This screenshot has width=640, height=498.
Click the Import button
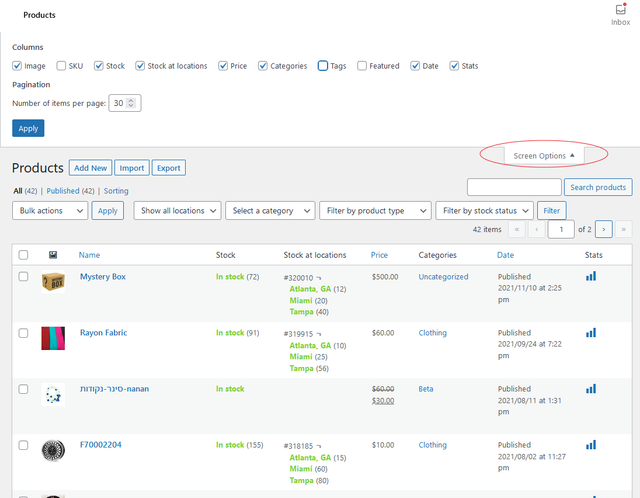tap(132, 168)
